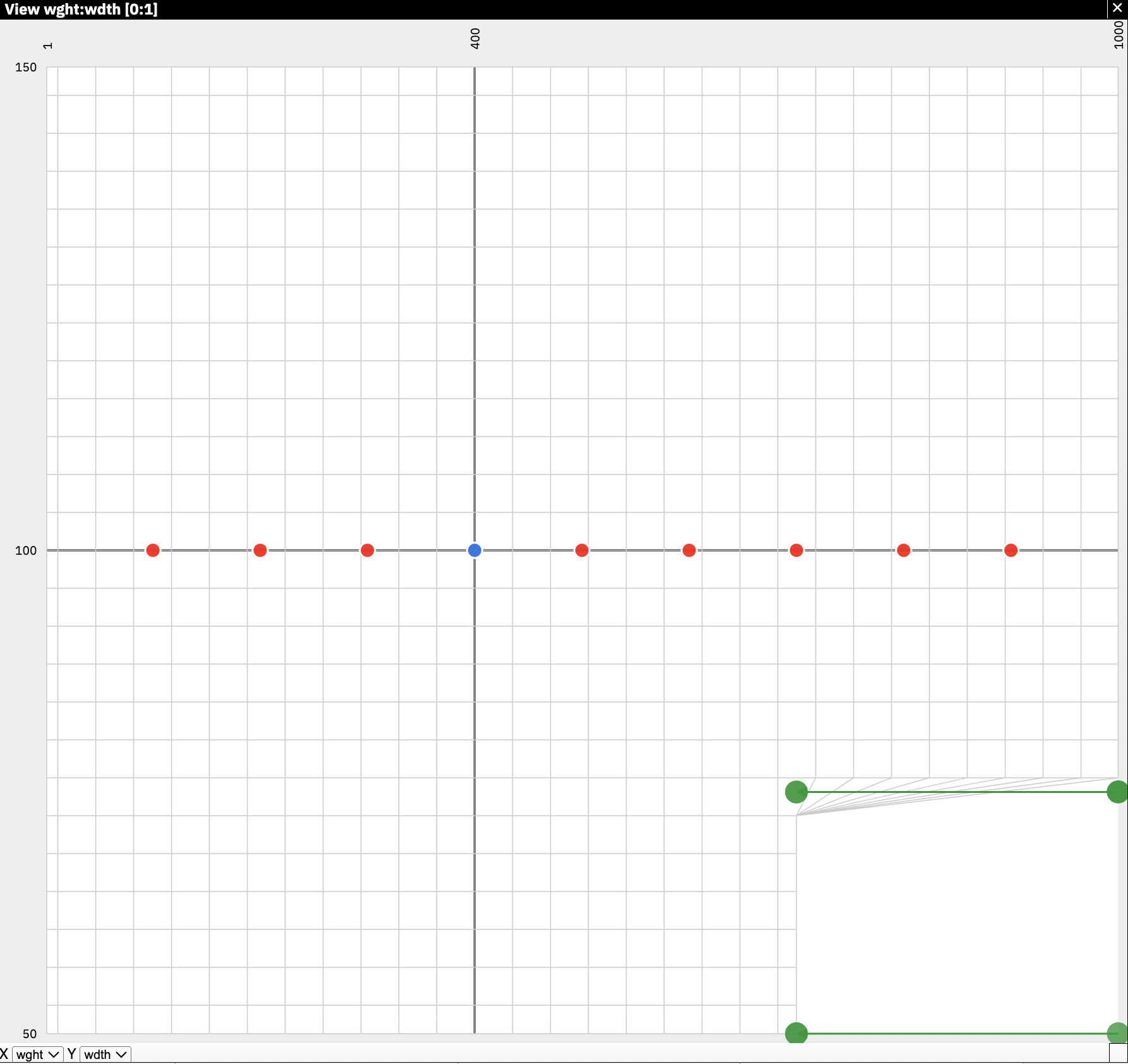Click the red instance dot at wght 300
The width and height of the screenshot is (1128, 1064).
click(368, 550)
